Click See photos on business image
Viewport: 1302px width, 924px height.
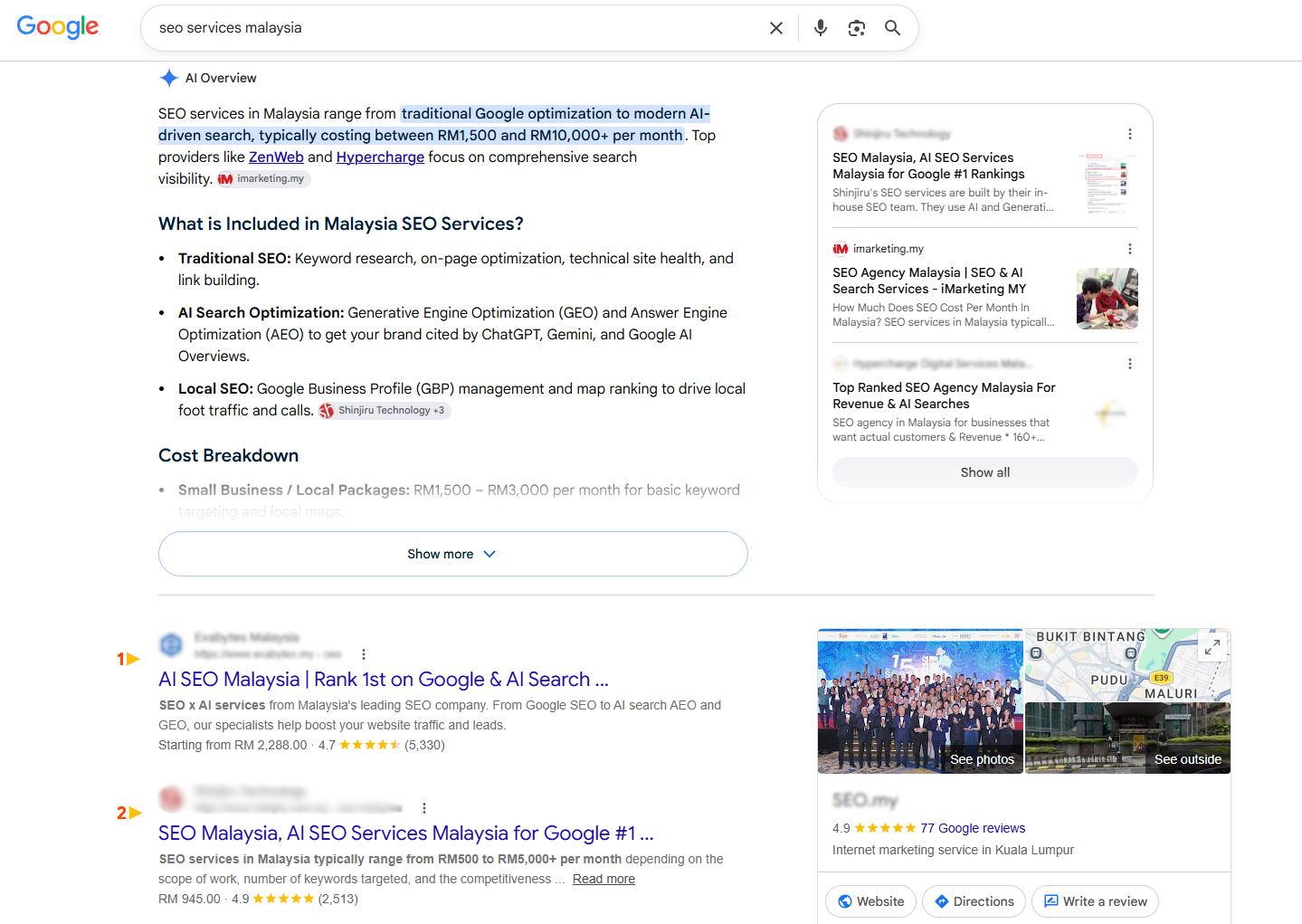point(920,701)
